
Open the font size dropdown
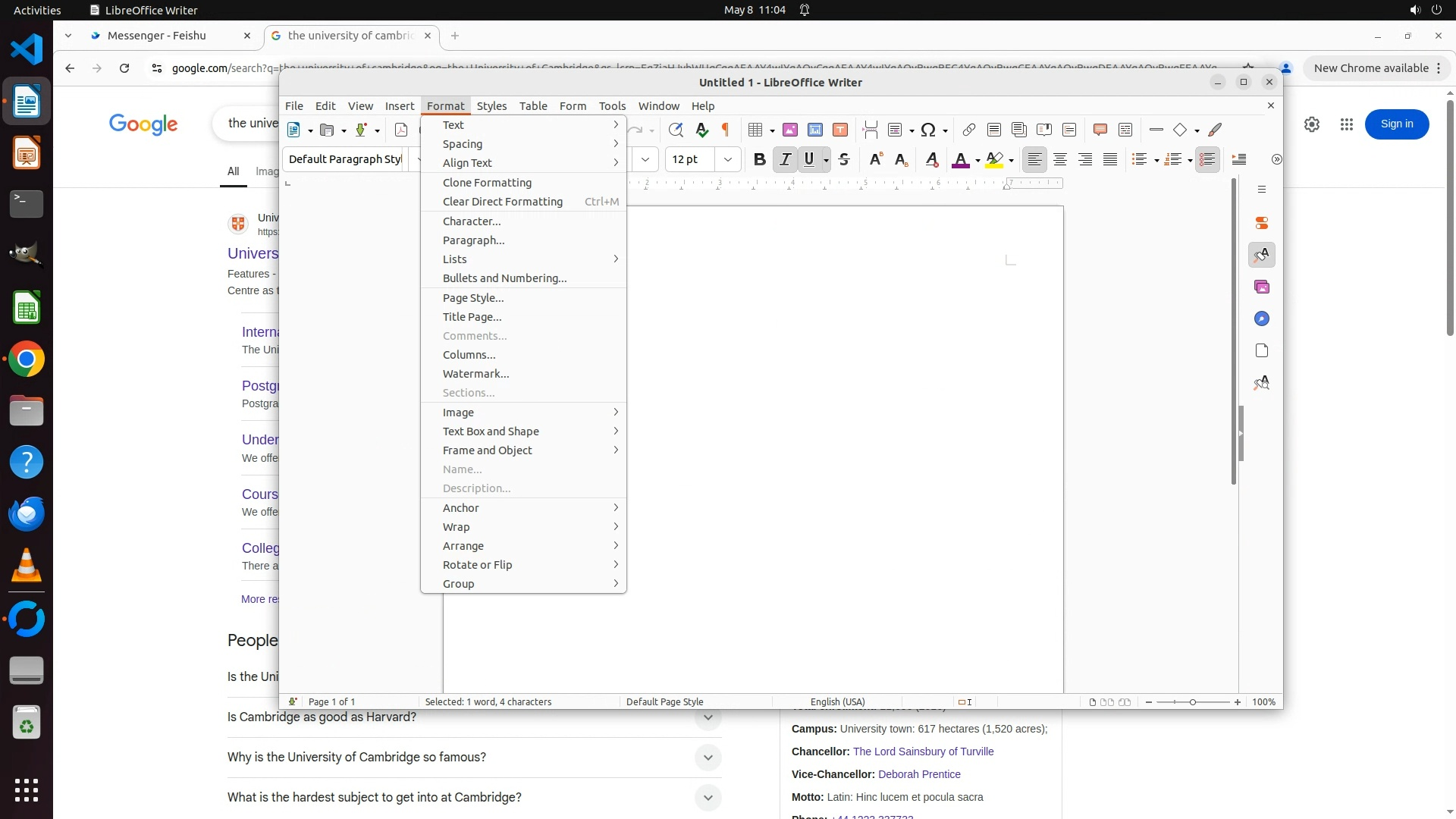point(727,159)
